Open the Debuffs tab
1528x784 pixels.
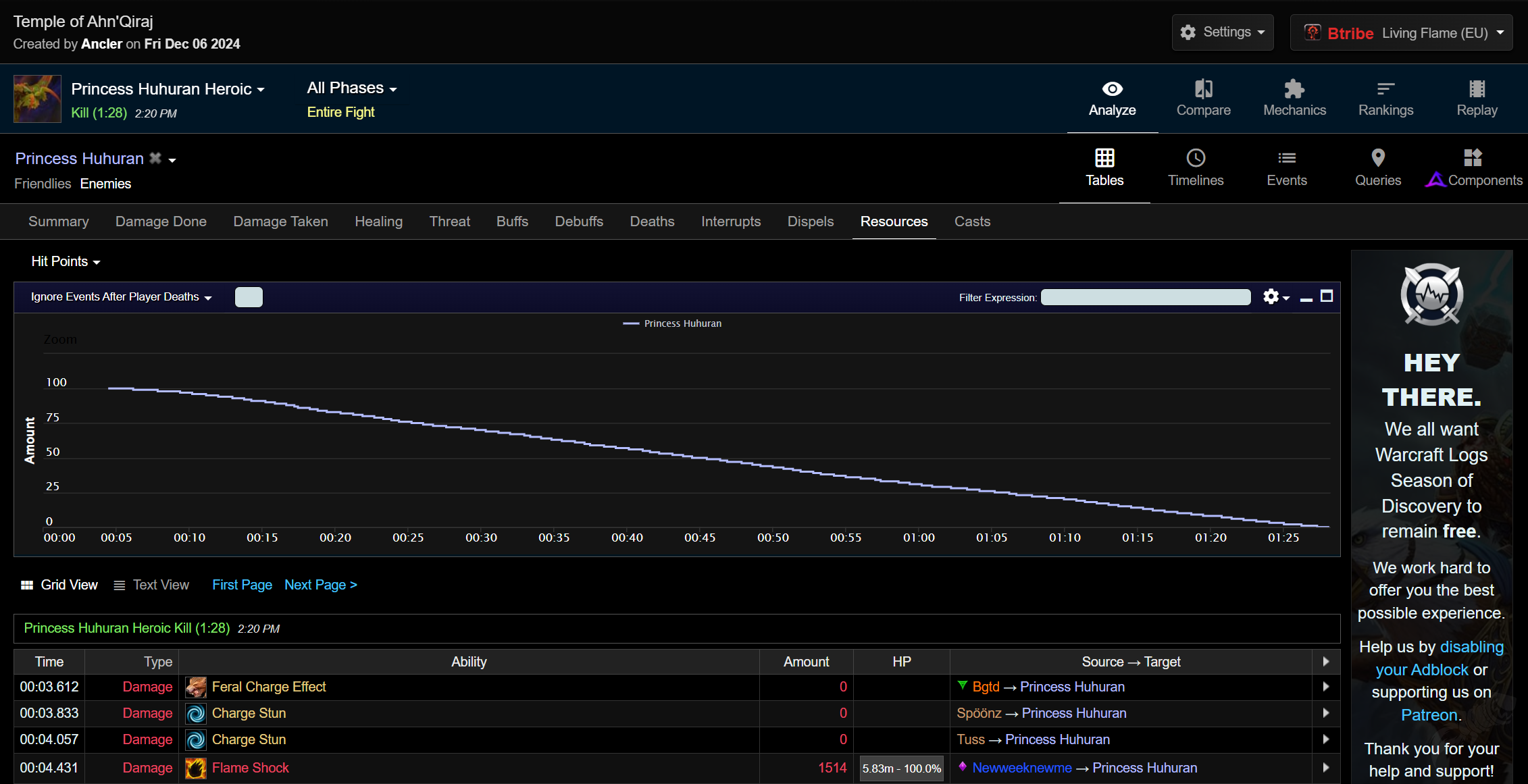pyautogui.click(x=579, y=221)
